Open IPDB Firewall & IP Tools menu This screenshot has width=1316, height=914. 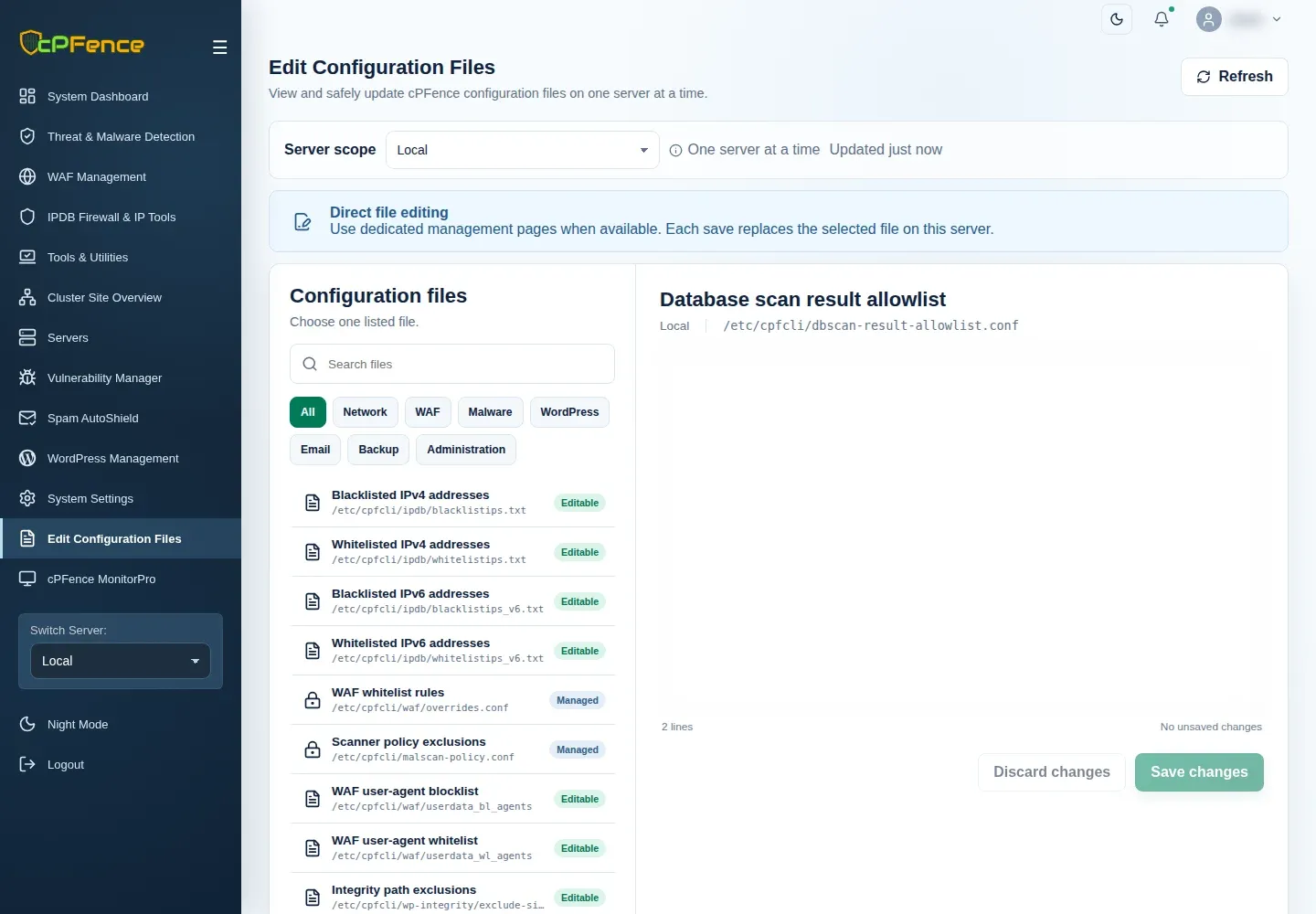[x=121, y=217]
